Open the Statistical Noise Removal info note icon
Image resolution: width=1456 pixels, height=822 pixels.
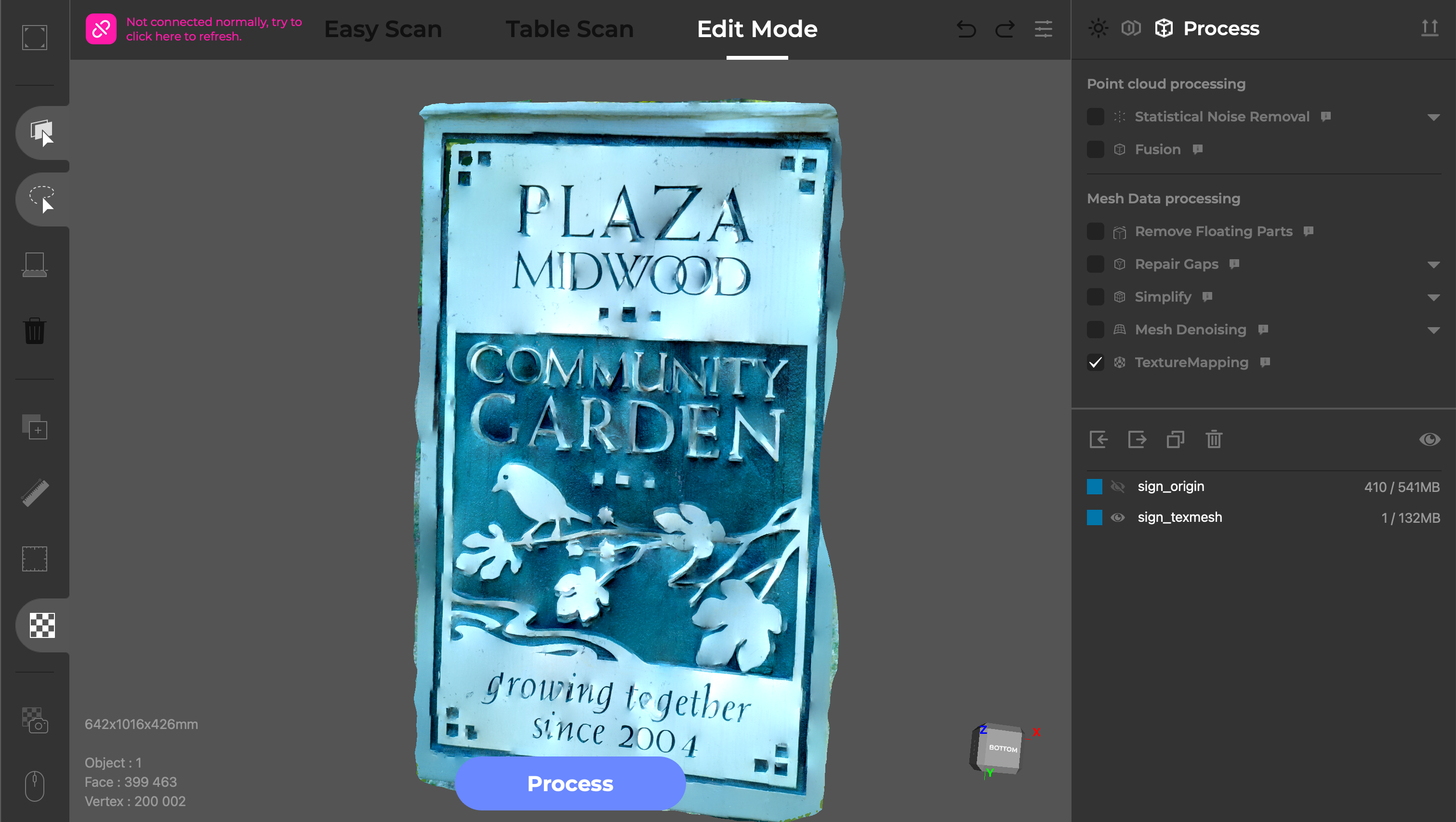click(x=1325, y=117)
